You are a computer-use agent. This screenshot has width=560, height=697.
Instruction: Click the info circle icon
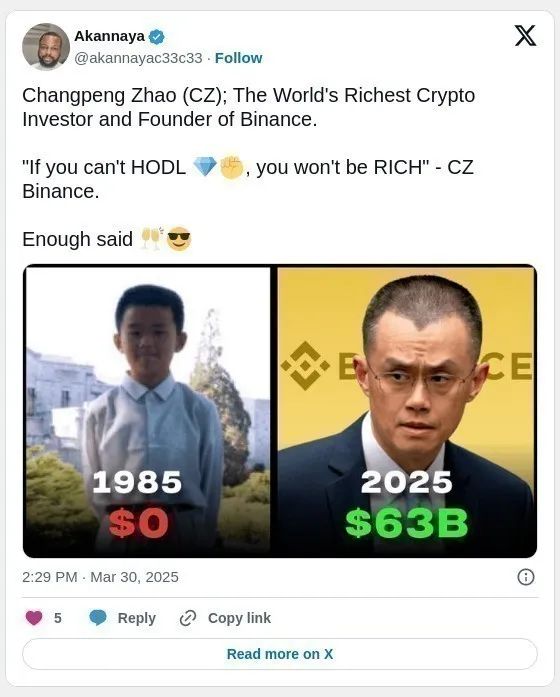point(526,577)
